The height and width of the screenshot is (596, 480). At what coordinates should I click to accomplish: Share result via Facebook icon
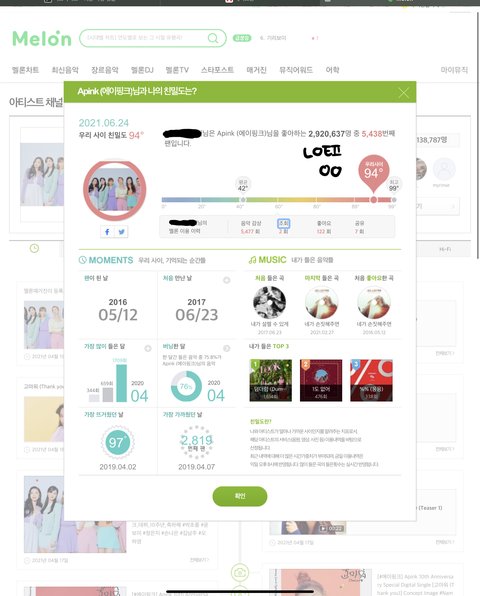click(x=107, y=232)
